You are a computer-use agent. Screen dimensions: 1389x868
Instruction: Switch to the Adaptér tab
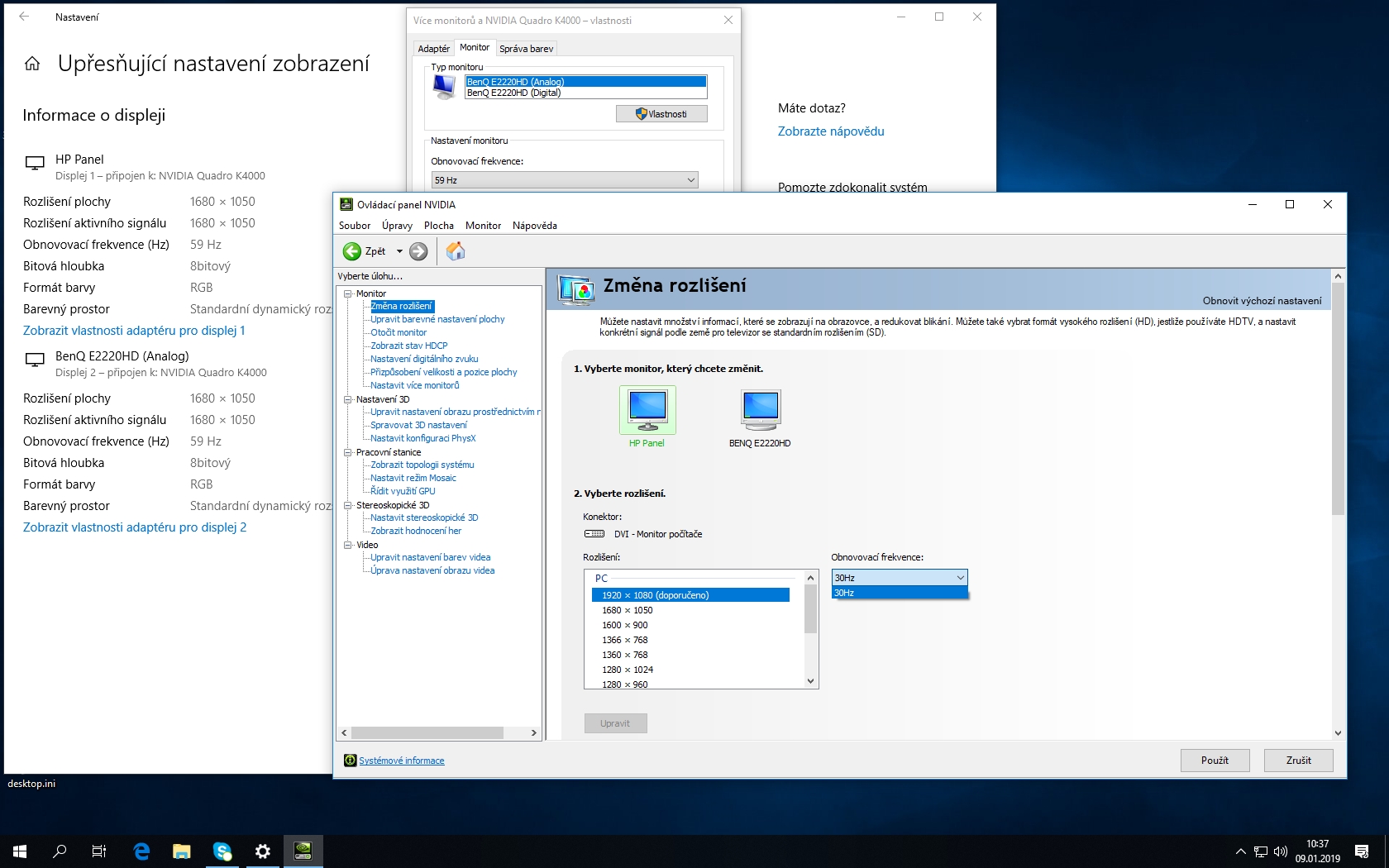pyautogui.click(x=434, y=49)
